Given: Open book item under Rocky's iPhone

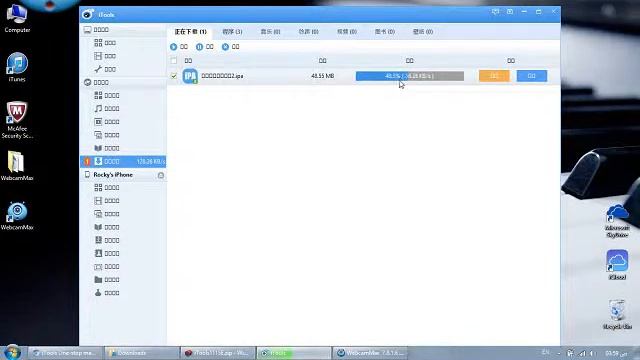Looking at the screenshot, I should click(x=122, y=227).
